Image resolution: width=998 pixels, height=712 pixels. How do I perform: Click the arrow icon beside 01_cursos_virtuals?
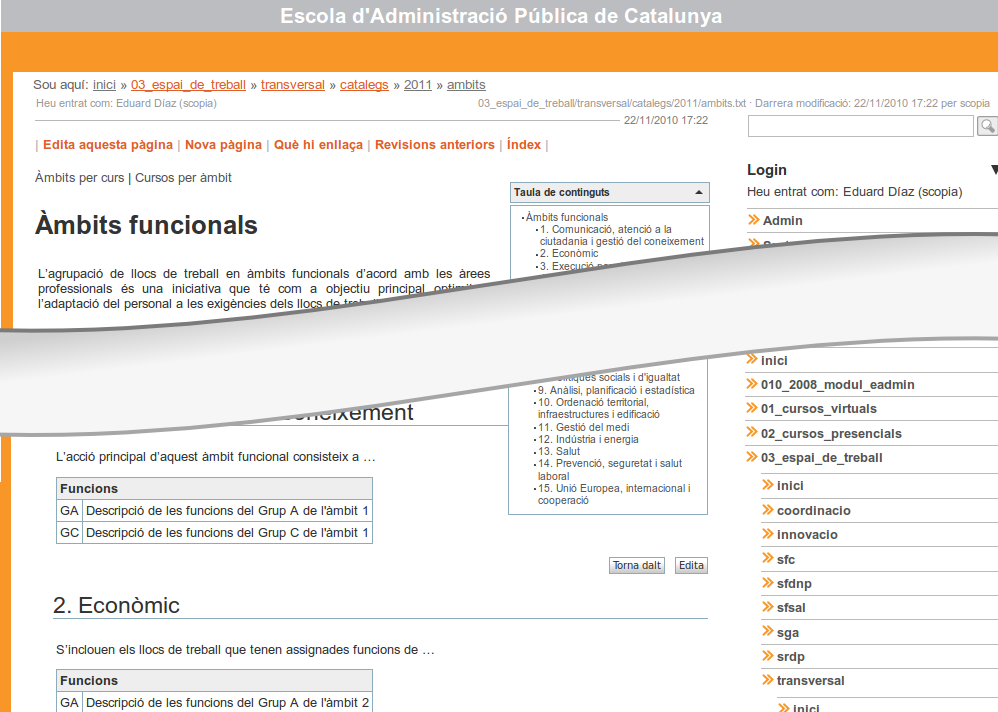pyautogui.click(x=753, y=409)
